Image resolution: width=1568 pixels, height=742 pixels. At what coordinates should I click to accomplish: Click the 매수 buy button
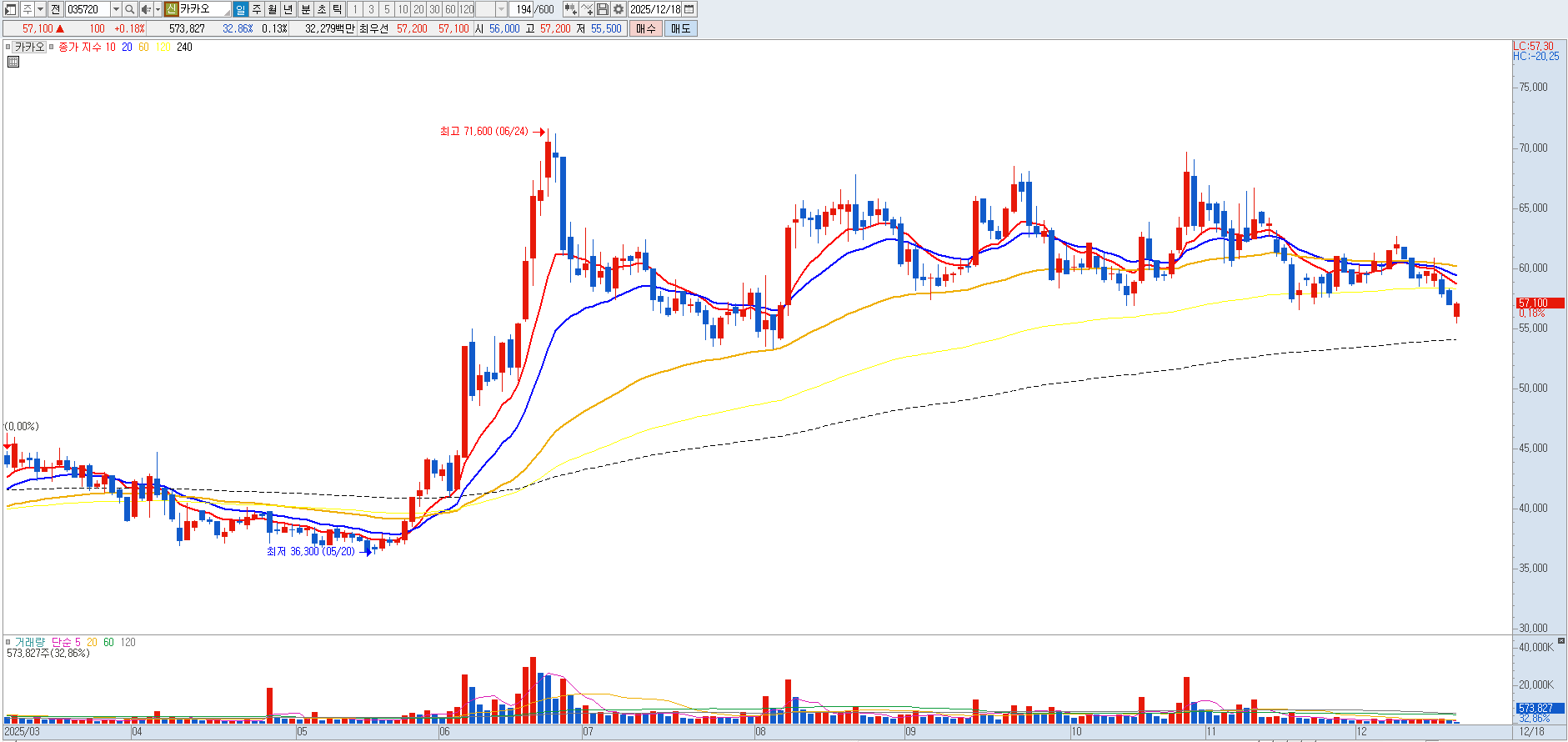click(645, 28)
